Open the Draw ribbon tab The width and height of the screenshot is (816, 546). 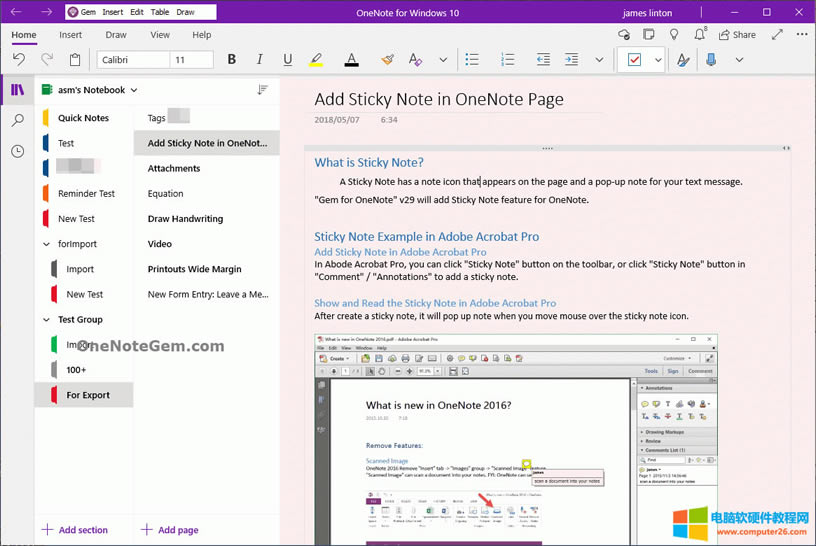[x=115, y=35]
